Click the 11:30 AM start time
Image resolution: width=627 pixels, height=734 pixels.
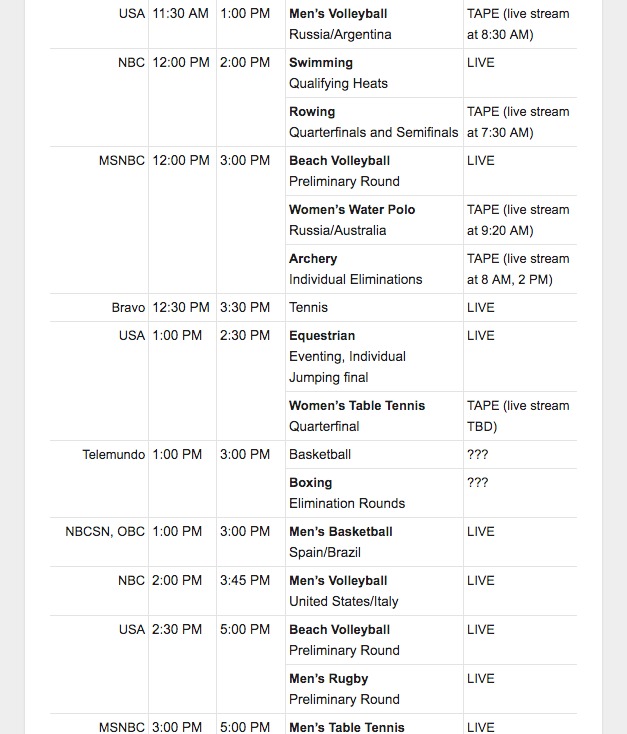(x=180, y=14)
